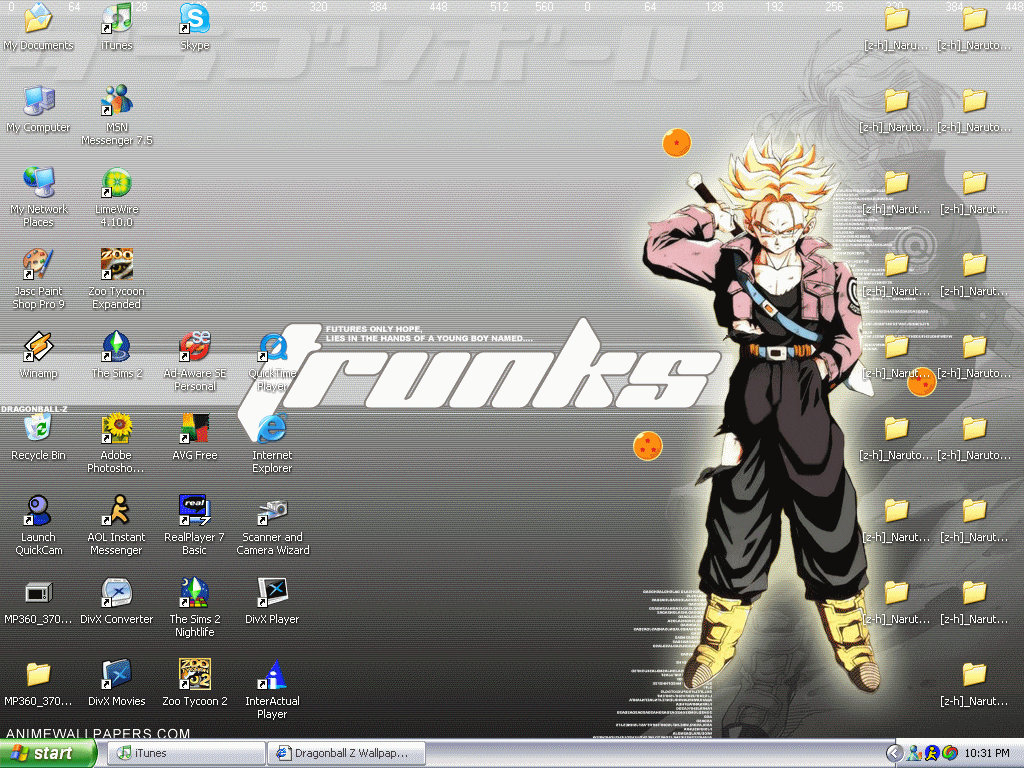Click the Windows Start button
This screenshot has height=768, width=1024.
(x=47, y=754)
